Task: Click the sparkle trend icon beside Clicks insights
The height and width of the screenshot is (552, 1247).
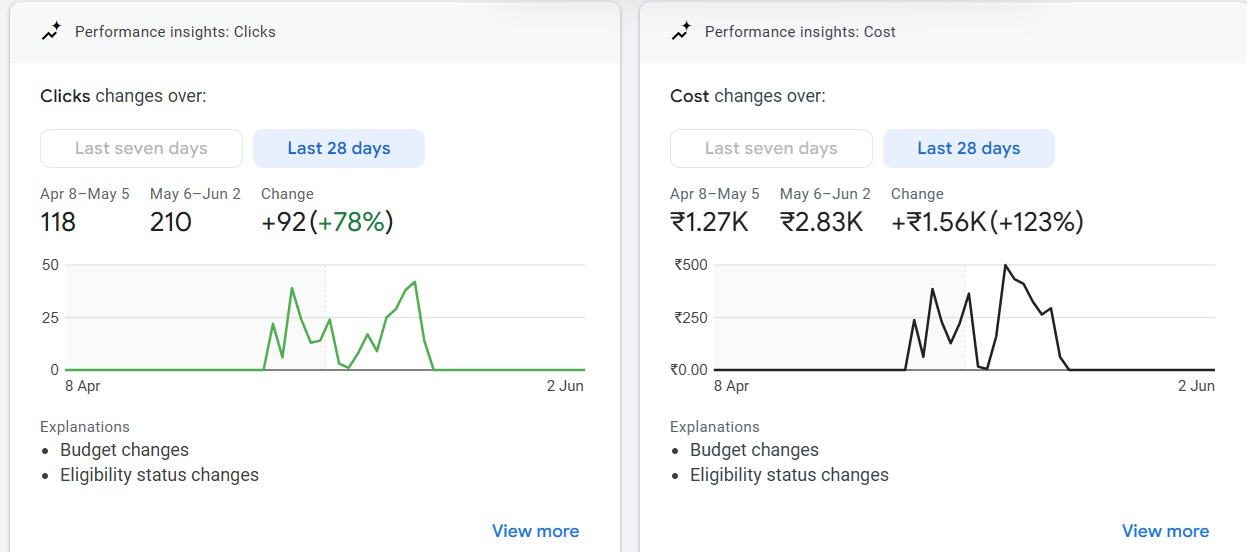Action: coord(51,32)
